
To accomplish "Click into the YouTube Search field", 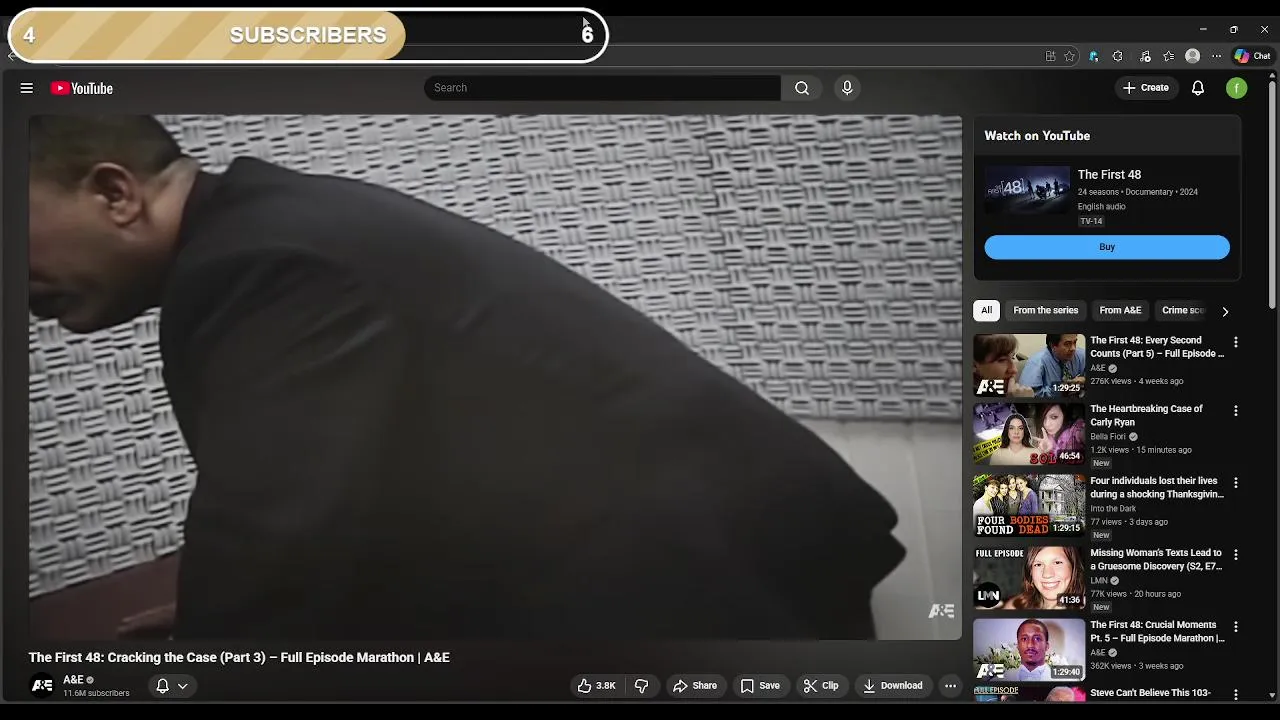I will [602, 88].
